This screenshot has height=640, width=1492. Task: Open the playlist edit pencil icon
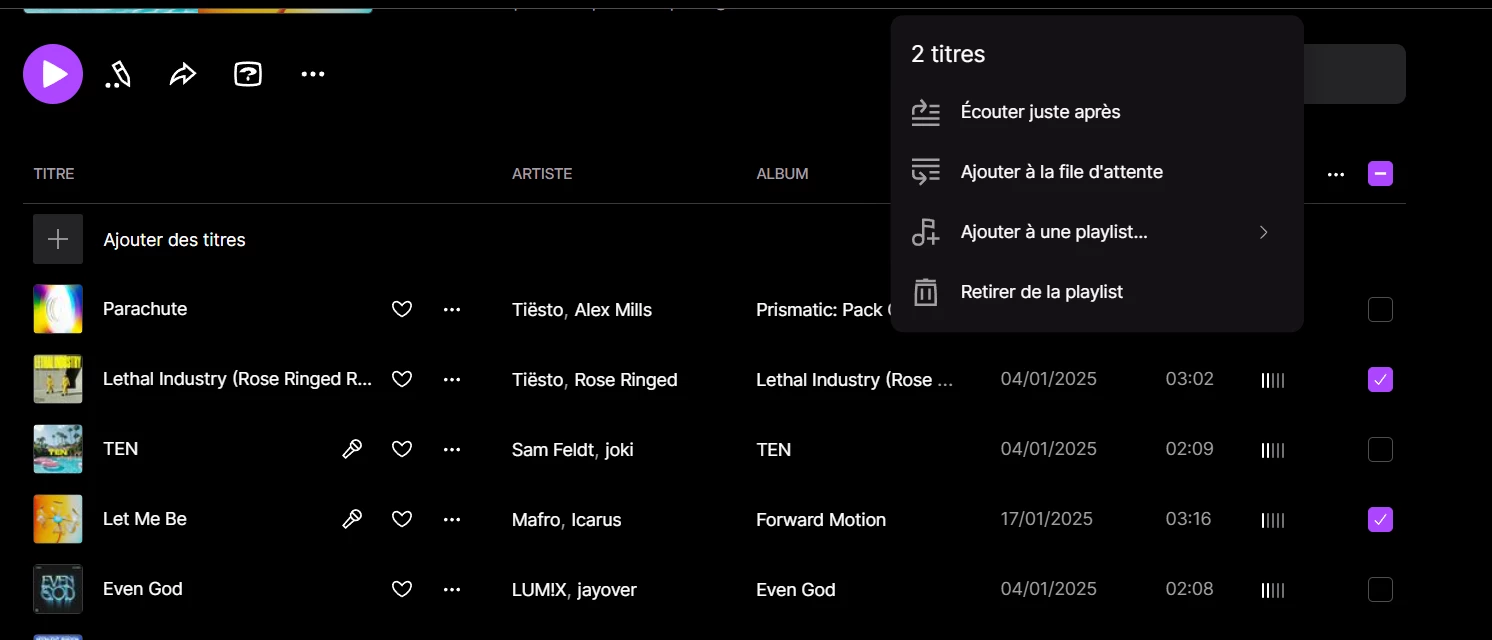click(x=118, y=74)
